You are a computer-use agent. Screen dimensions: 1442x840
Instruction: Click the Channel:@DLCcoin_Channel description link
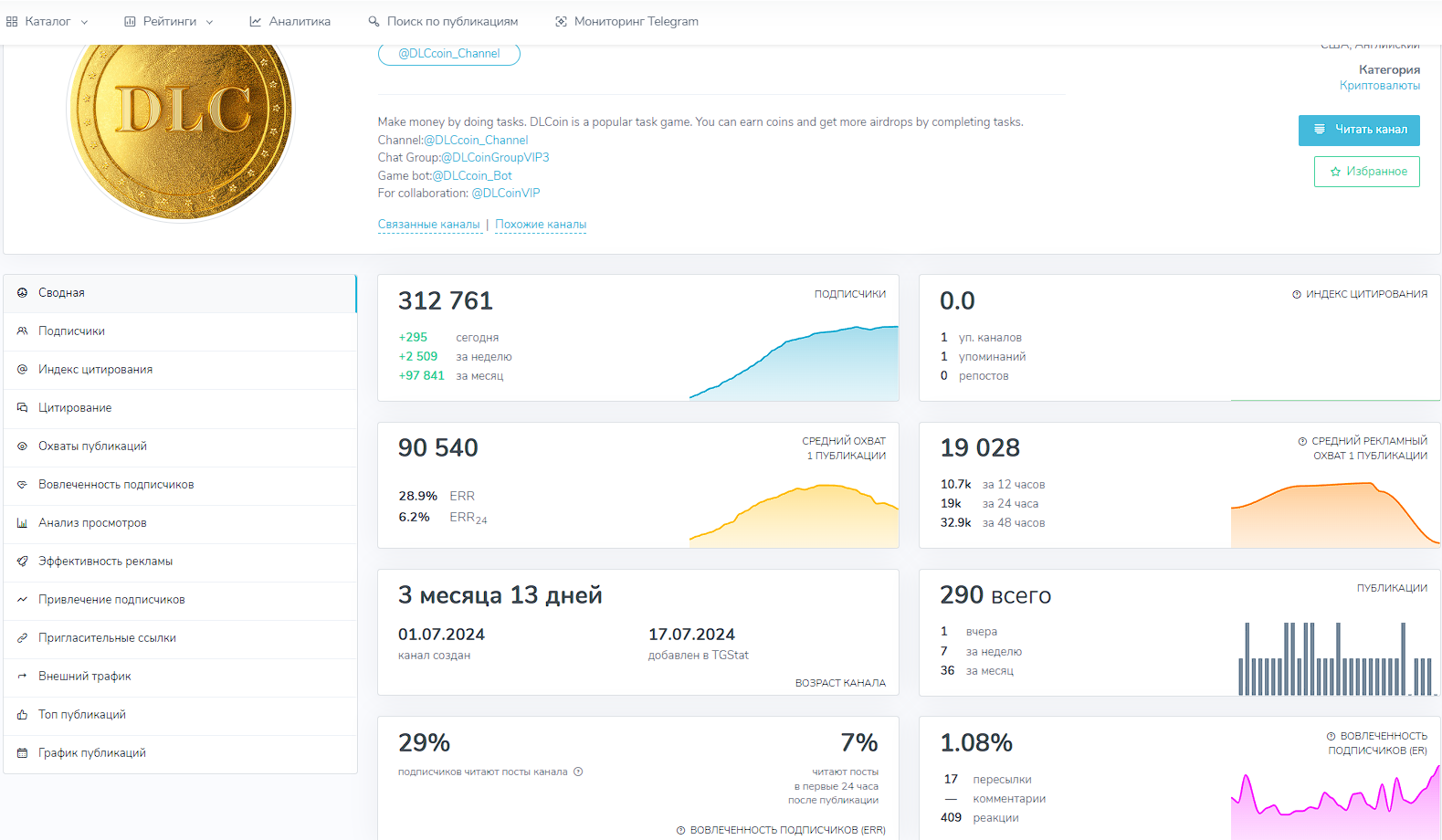[x=476, y=141]
